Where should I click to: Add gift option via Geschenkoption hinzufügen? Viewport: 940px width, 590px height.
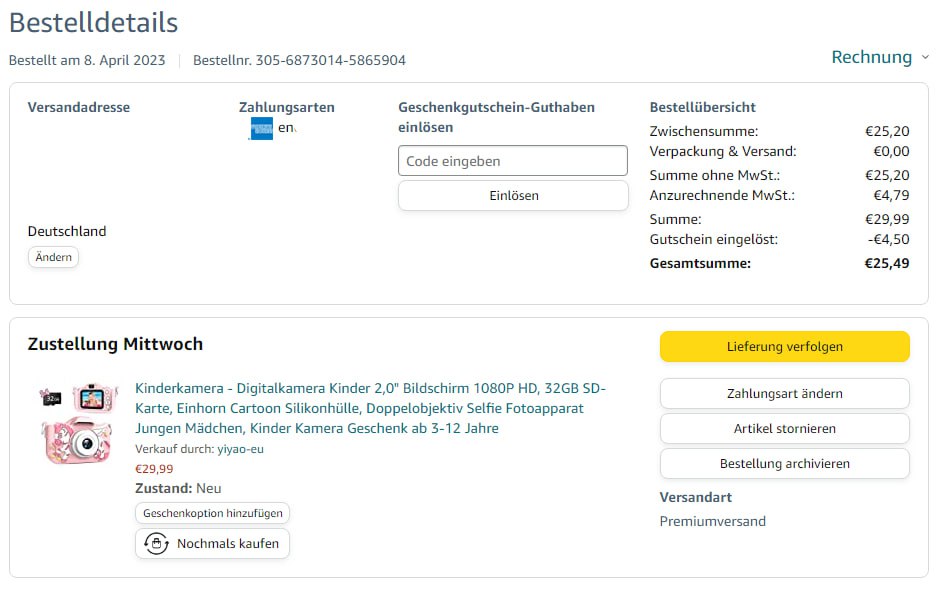pos(213,513)
